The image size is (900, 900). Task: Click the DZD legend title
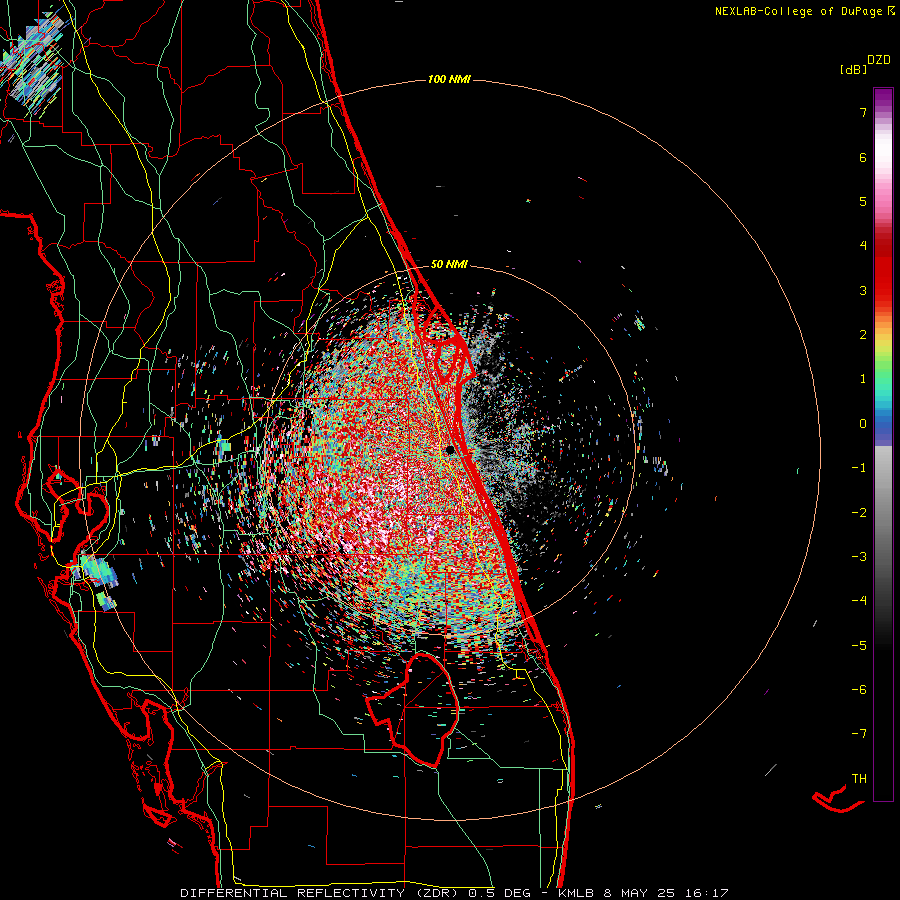(879, 60)
